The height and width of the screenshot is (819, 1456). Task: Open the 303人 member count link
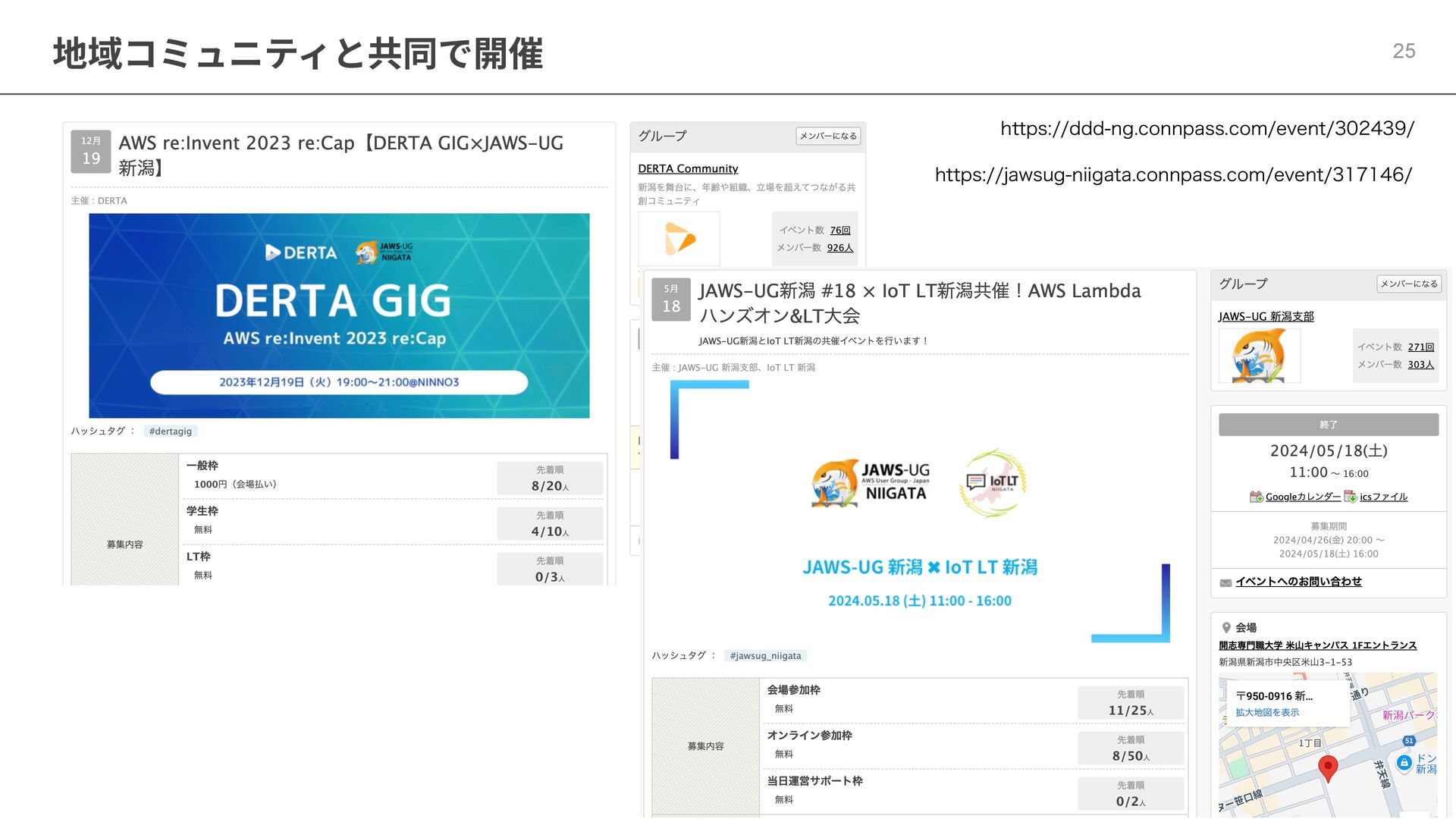[x=1421, y=365]
